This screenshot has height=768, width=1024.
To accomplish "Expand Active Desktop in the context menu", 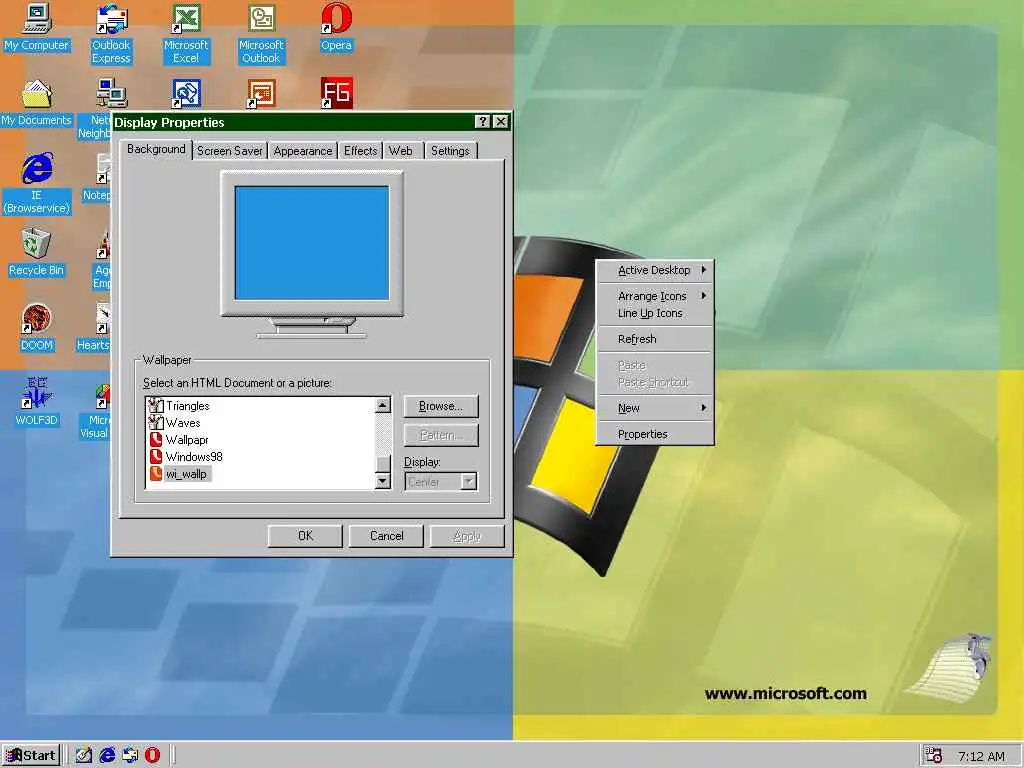I will [x=655, y=270].
